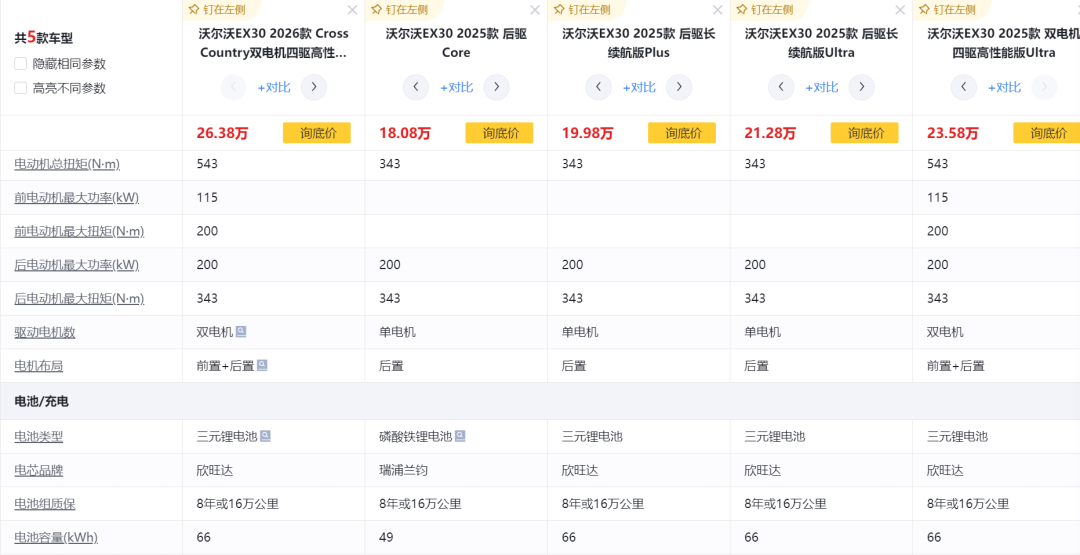Enable 高亮不同参数 checkbox
Image resolution: width=1080 pixels, height=555 pixels.
(21, 87)
